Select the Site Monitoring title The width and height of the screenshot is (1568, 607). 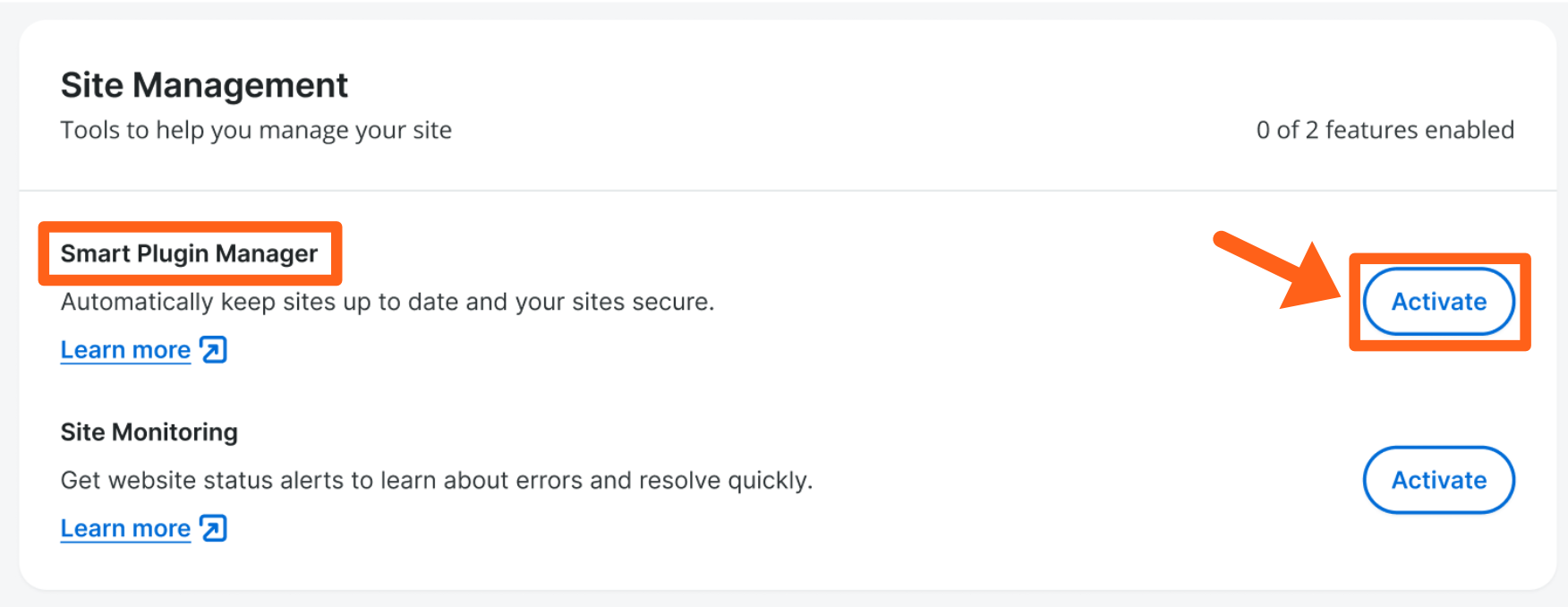coord(149,432)
